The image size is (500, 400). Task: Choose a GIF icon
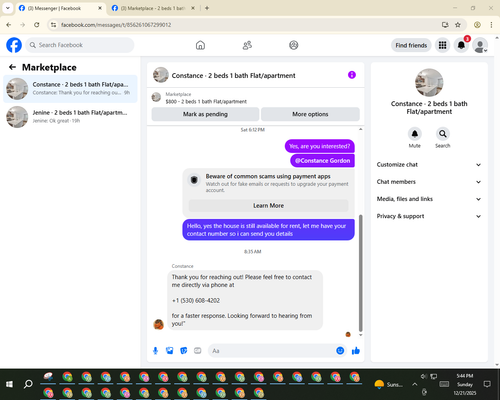click(x=198, y=351)
